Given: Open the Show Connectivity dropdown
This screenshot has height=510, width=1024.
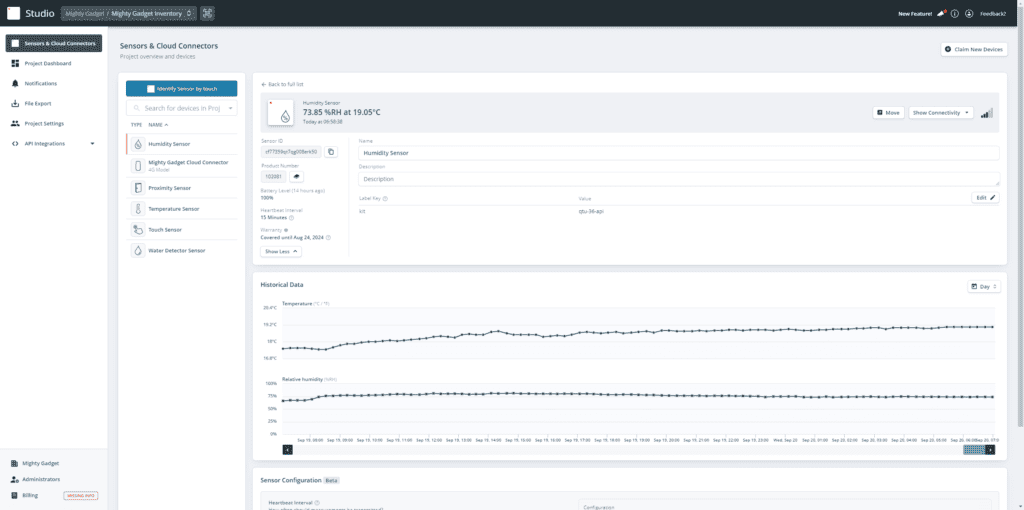Looking at the screenshot, I should (x=940, y=113).
